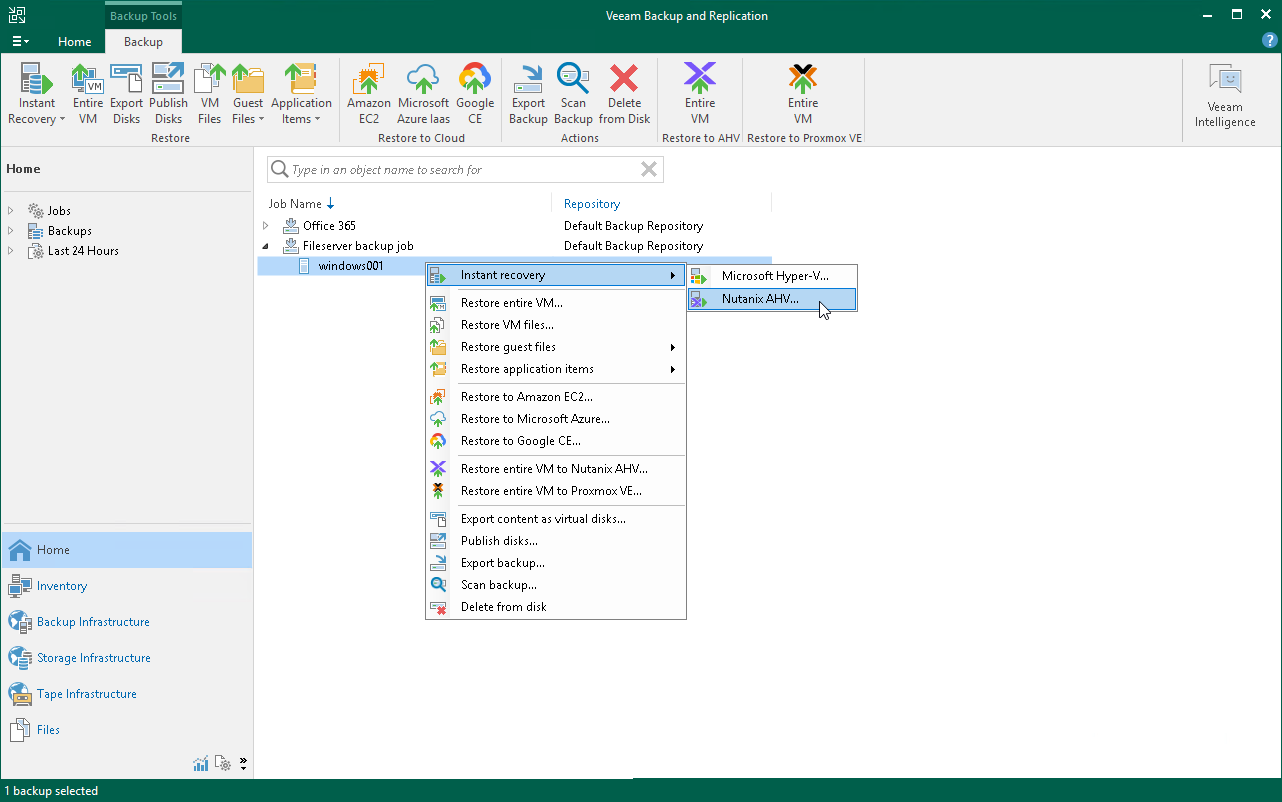Select the Fileserver backup job name

pyautogui.click(x=358, y=246)
